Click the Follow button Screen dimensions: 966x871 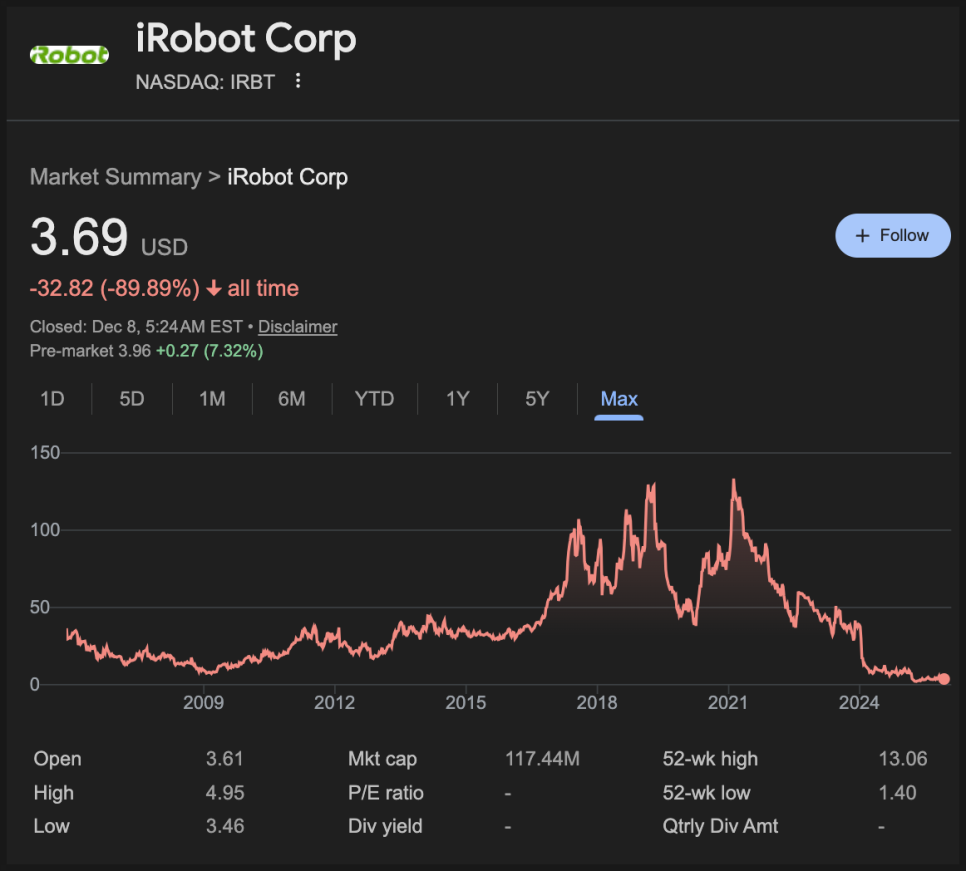point(892,236)
